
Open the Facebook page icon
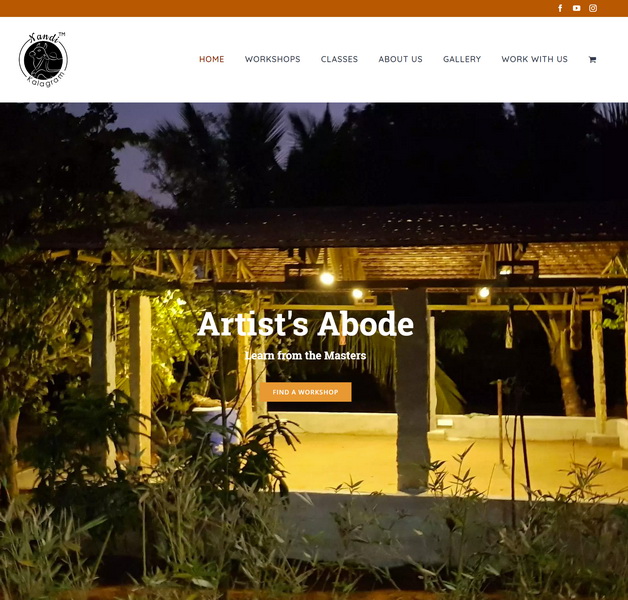coord(560,8)
